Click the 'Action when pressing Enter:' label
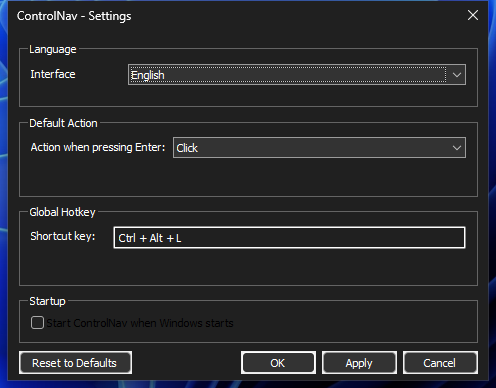The image size is (496, 388). pos(98,147)
